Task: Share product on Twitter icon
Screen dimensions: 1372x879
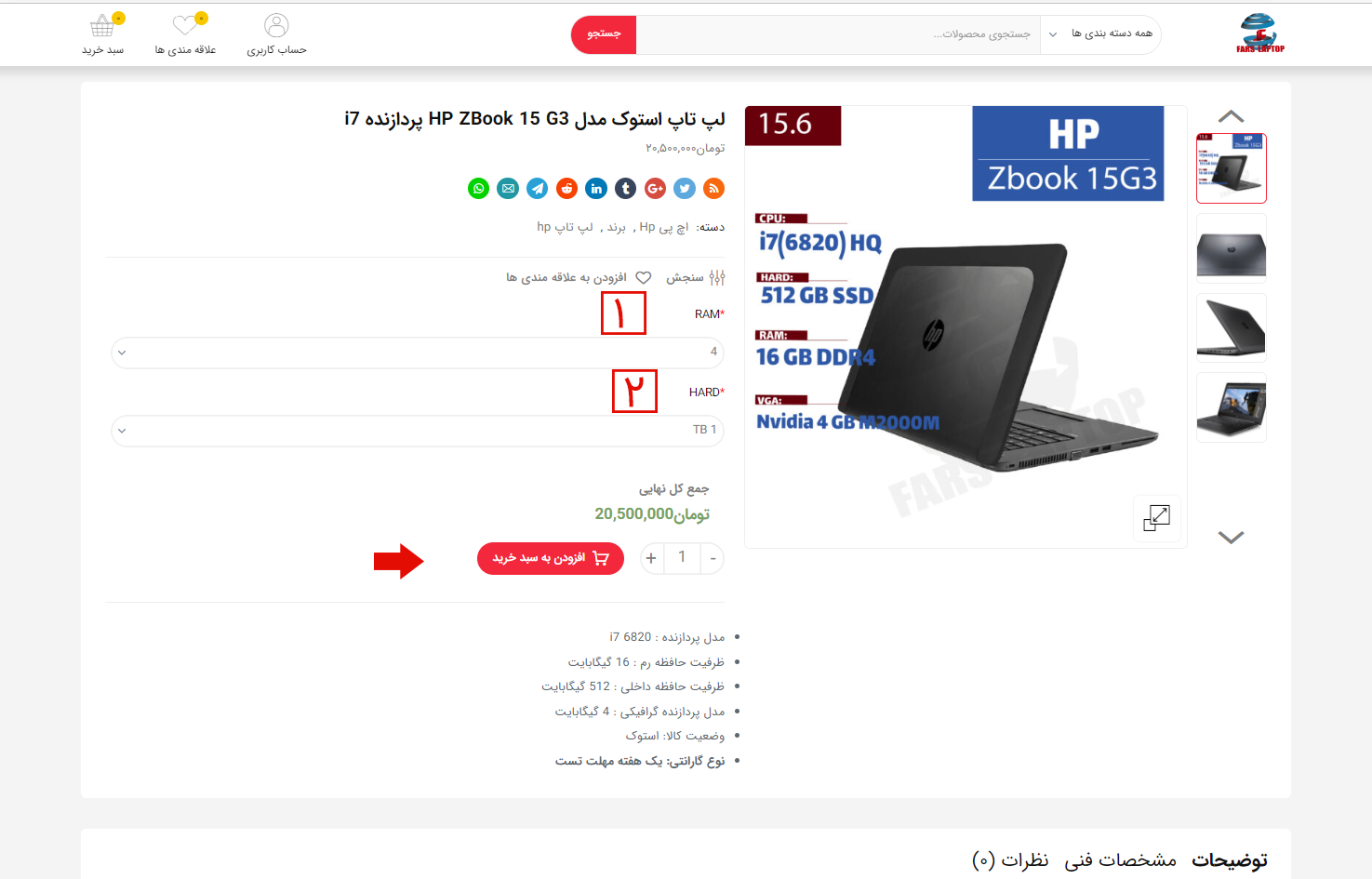Action: pos(685,189)
